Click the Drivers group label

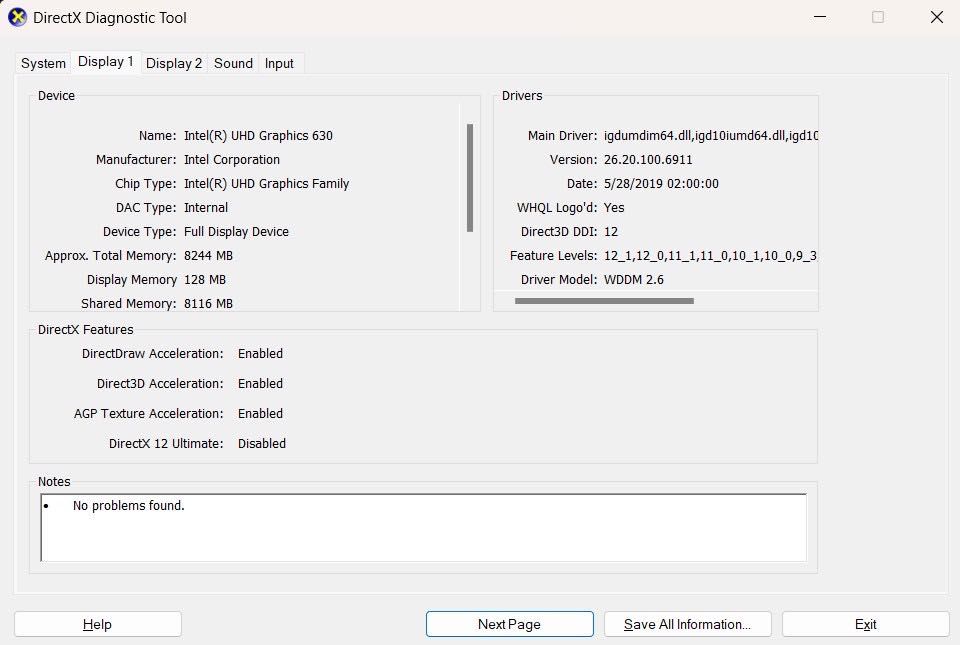click(522, 95)
